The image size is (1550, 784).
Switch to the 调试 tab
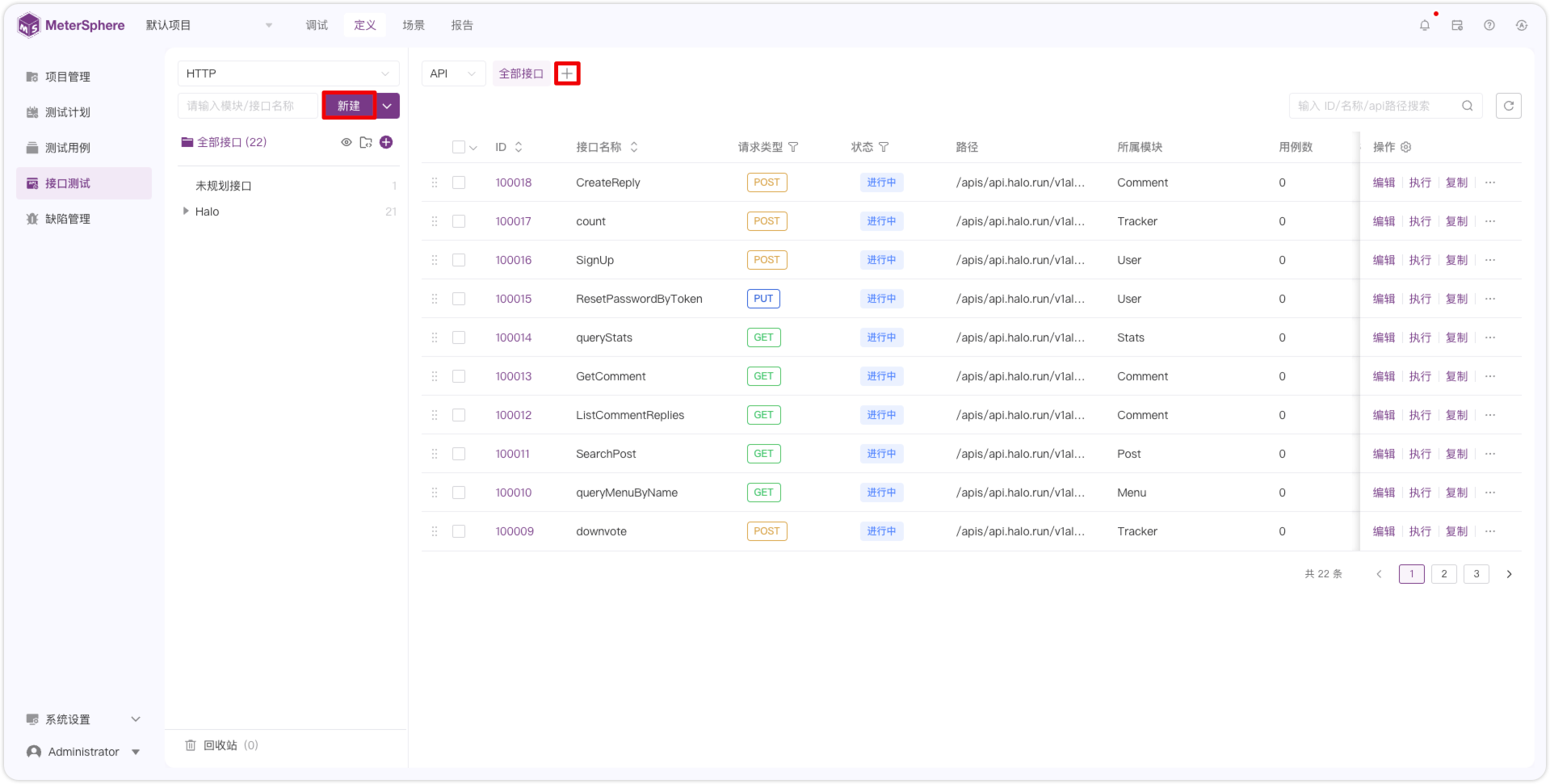(x=317, y=26)
